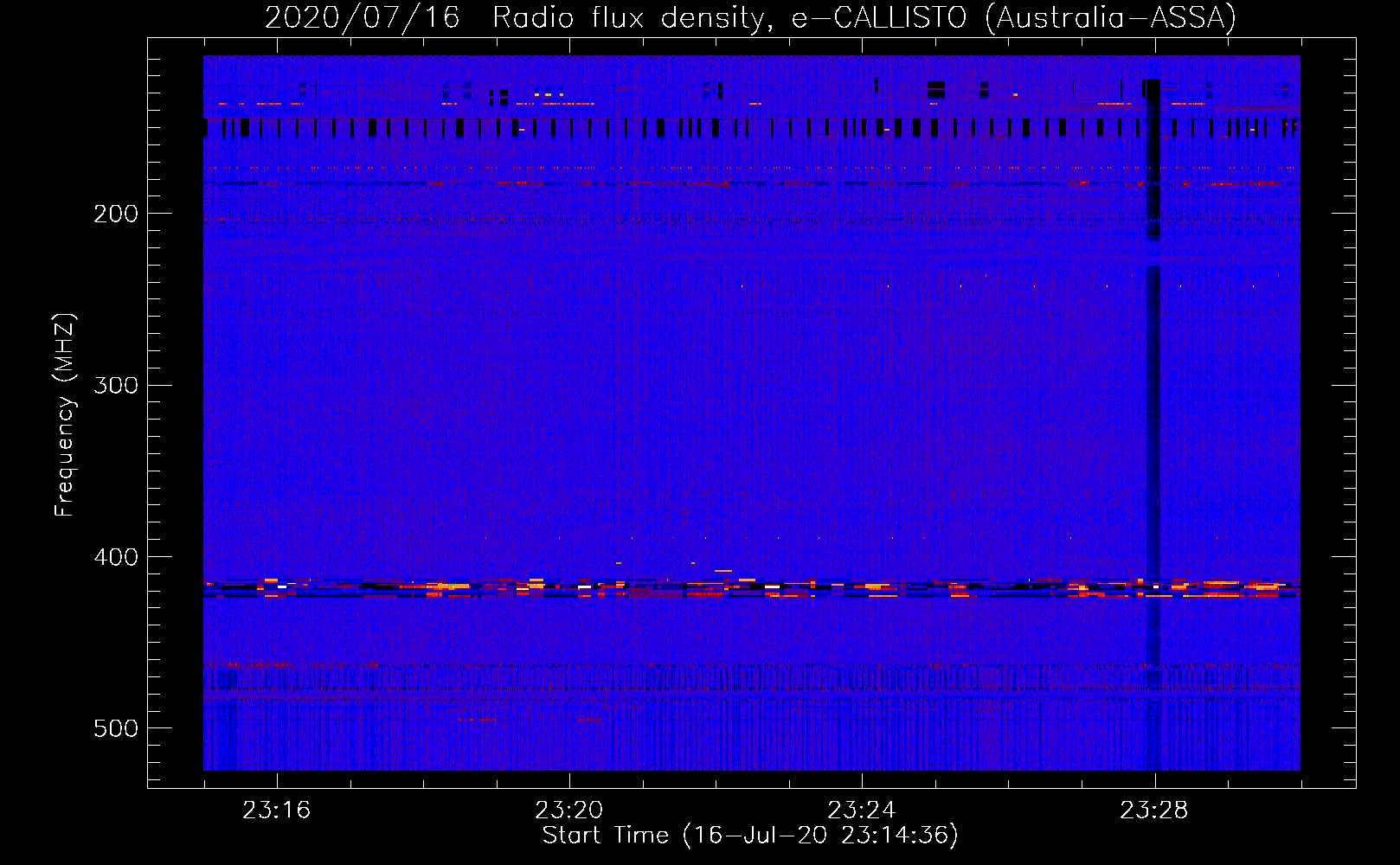Click the '500' frequency tick label
This screenshot has height=865, width=1400.
click(115, 728)
